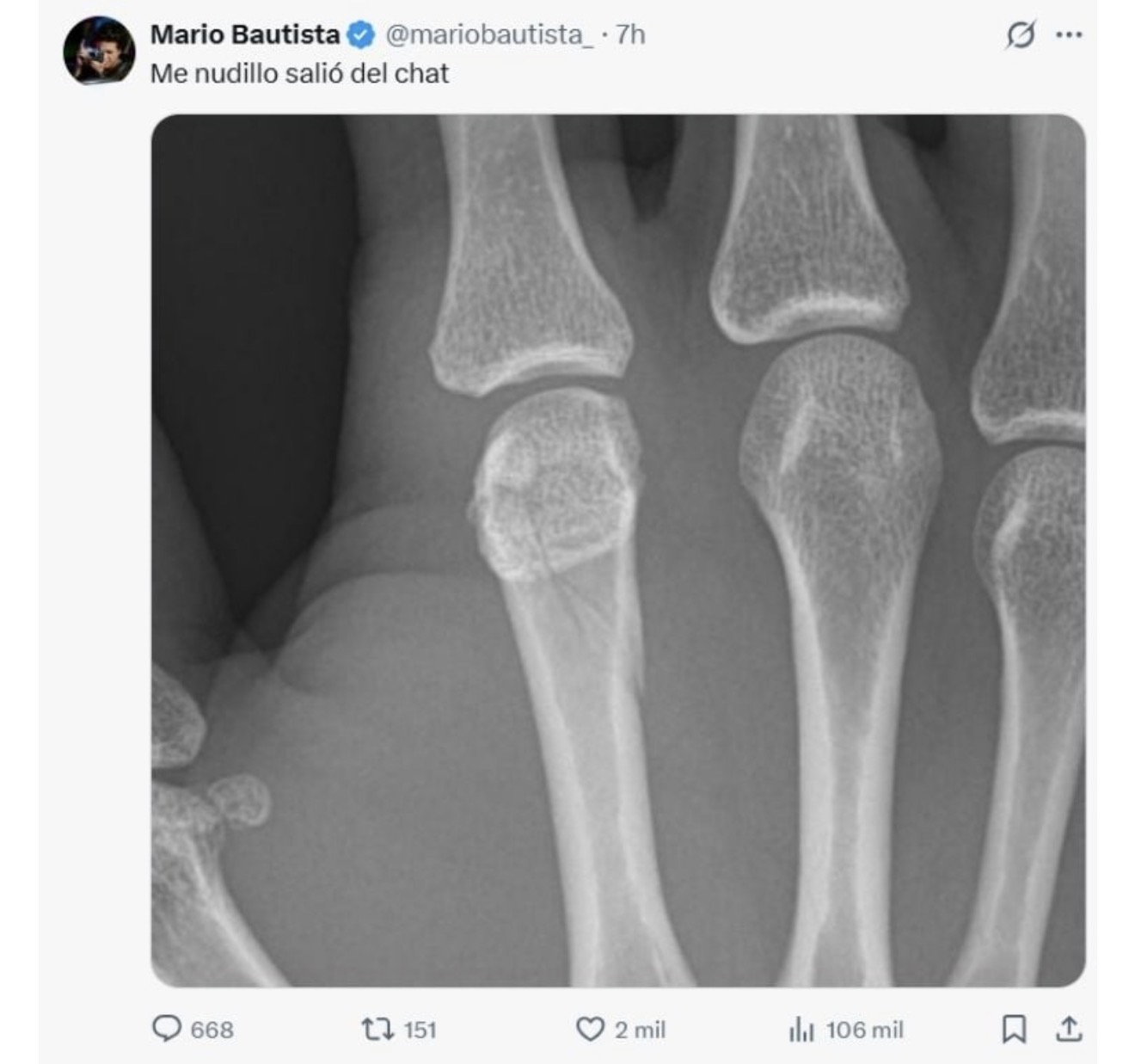Open Mario Bautista's profile avatar
The width and height of the screenshot is (1135, 1064).
point(99,50)
